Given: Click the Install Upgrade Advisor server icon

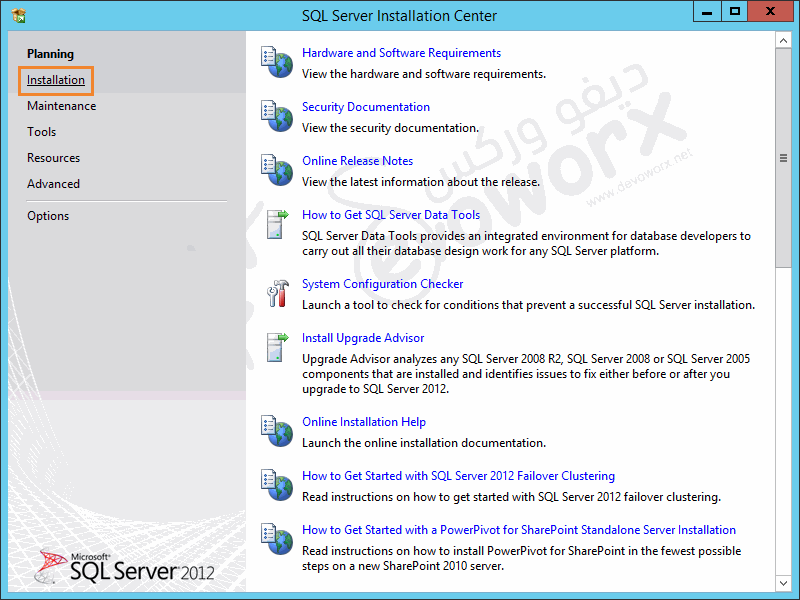Looking at the screenshot, I should [277, 347].
